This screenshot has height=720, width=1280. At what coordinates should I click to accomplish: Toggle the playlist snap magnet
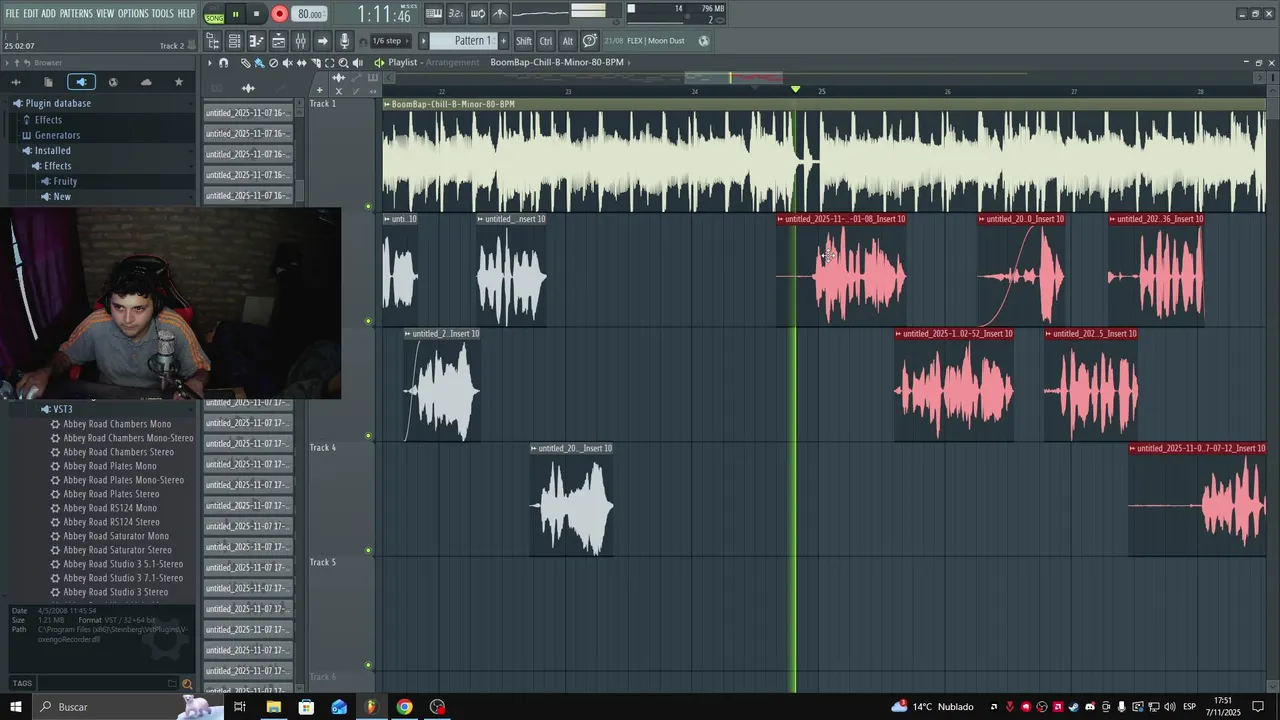223,63
